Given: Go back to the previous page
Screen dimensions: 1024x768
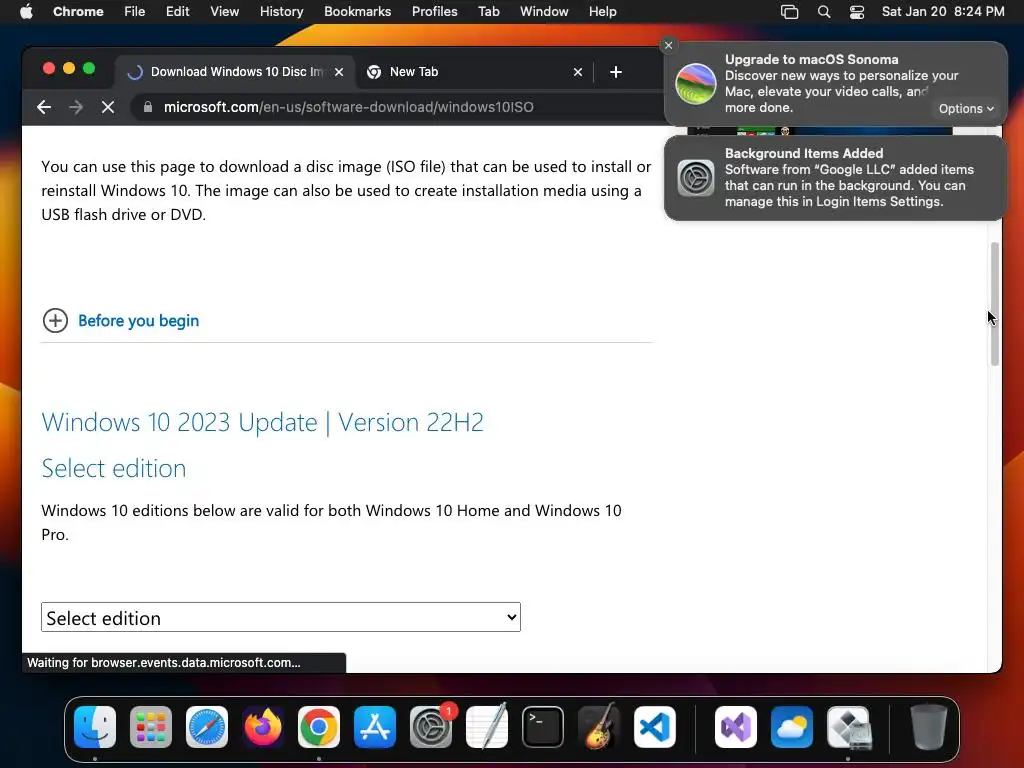Looking at the screenshot, I should pos(44,107).
